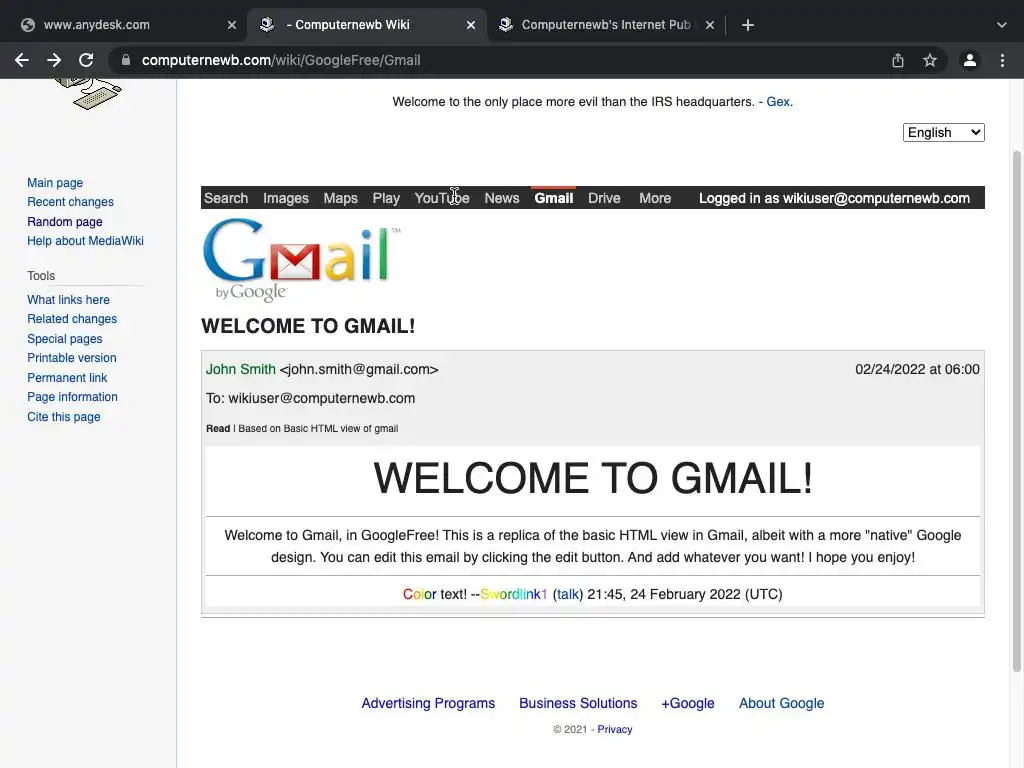Close the www.anydesk.com tab

[x=232, y=25]
